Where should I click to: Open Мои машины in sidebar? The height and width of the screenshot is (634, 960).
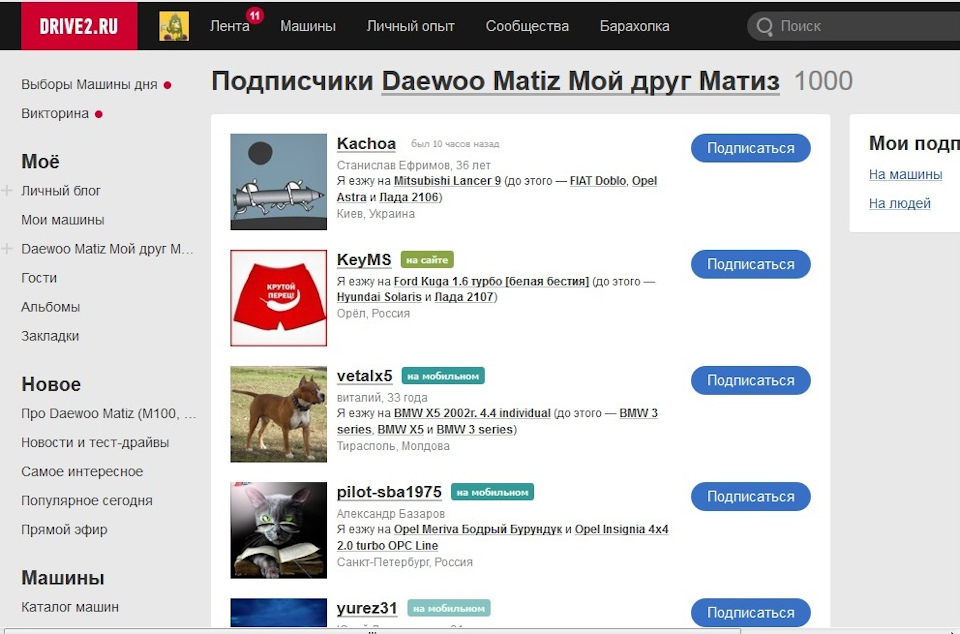pyautogui.click(x=62, y=220)
